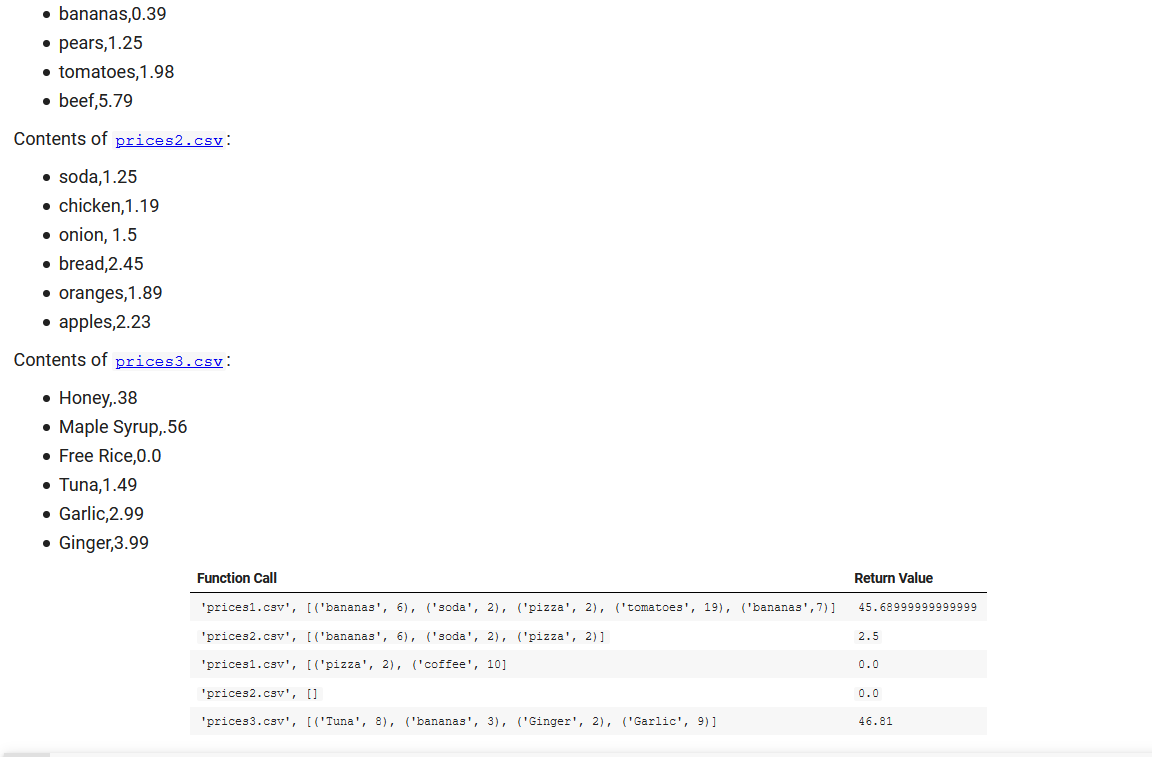The width and height of the screenshot is (1152, 757).
Task: Click the soda,1.25 list item
Action: [x=98, y=176]
